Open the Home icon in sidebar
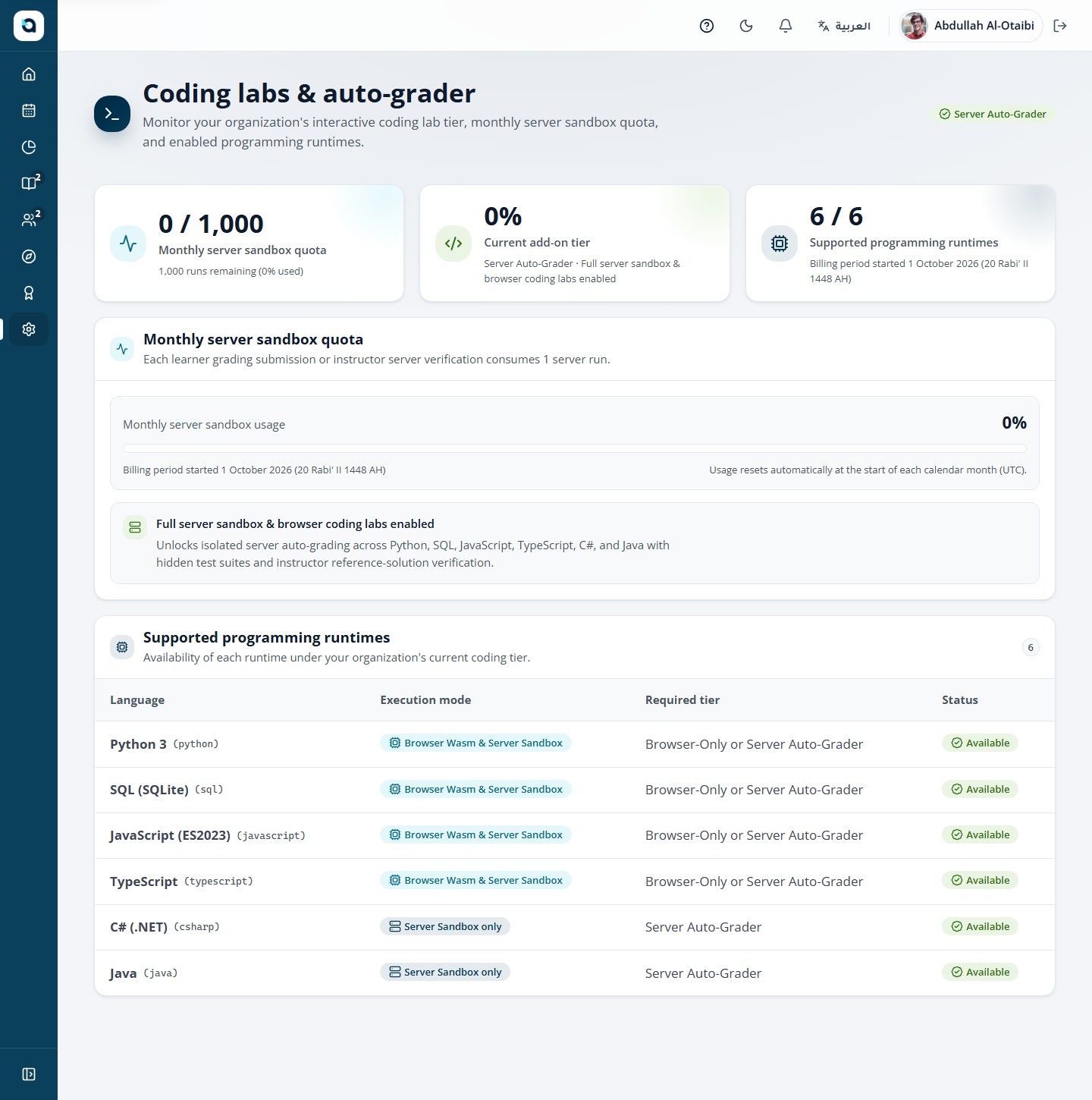 pos(29,74)
